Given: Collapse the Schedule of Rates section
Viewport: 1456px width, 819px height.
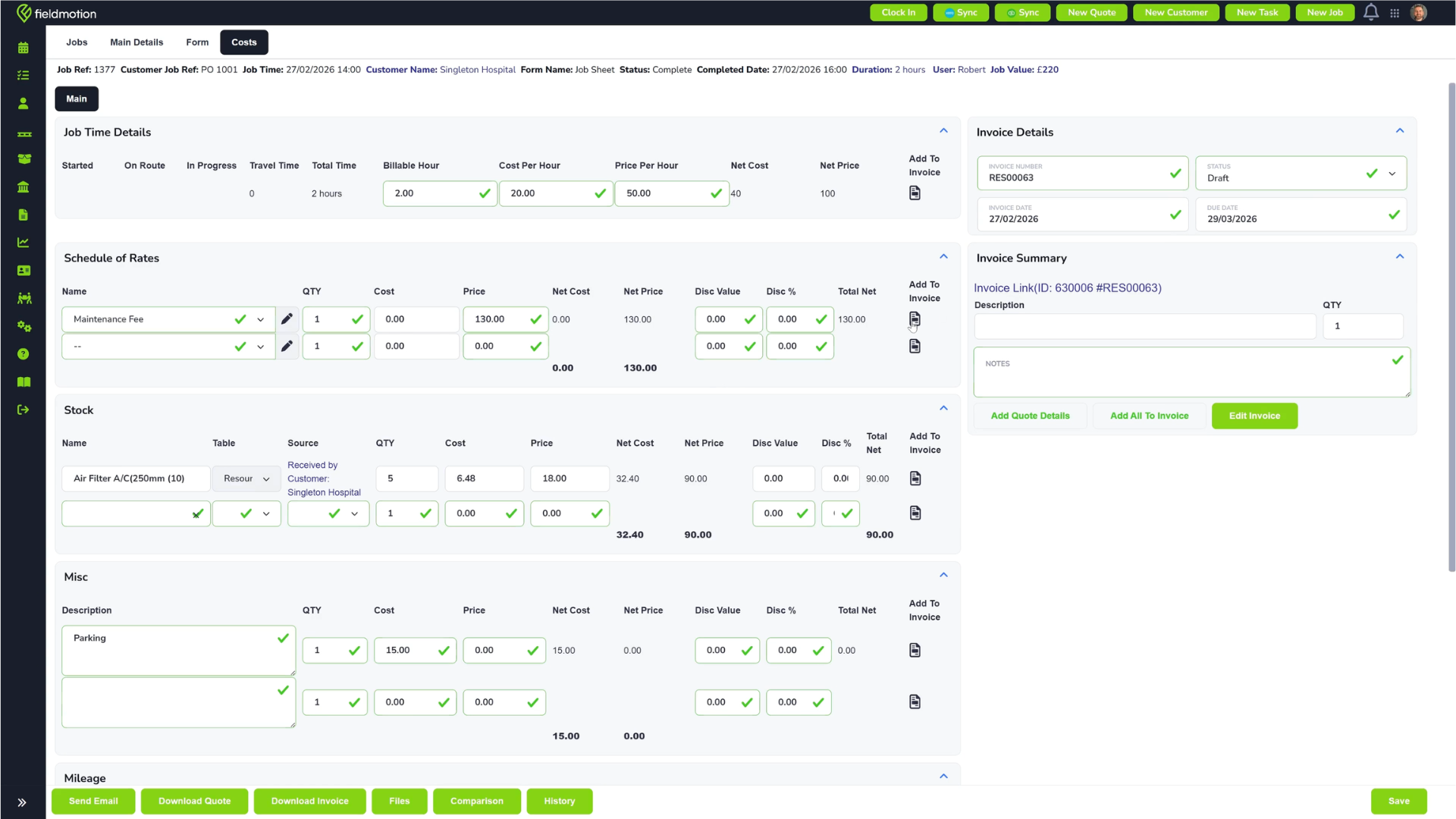Looking at the screenshot, I should (x=943, y=257).
